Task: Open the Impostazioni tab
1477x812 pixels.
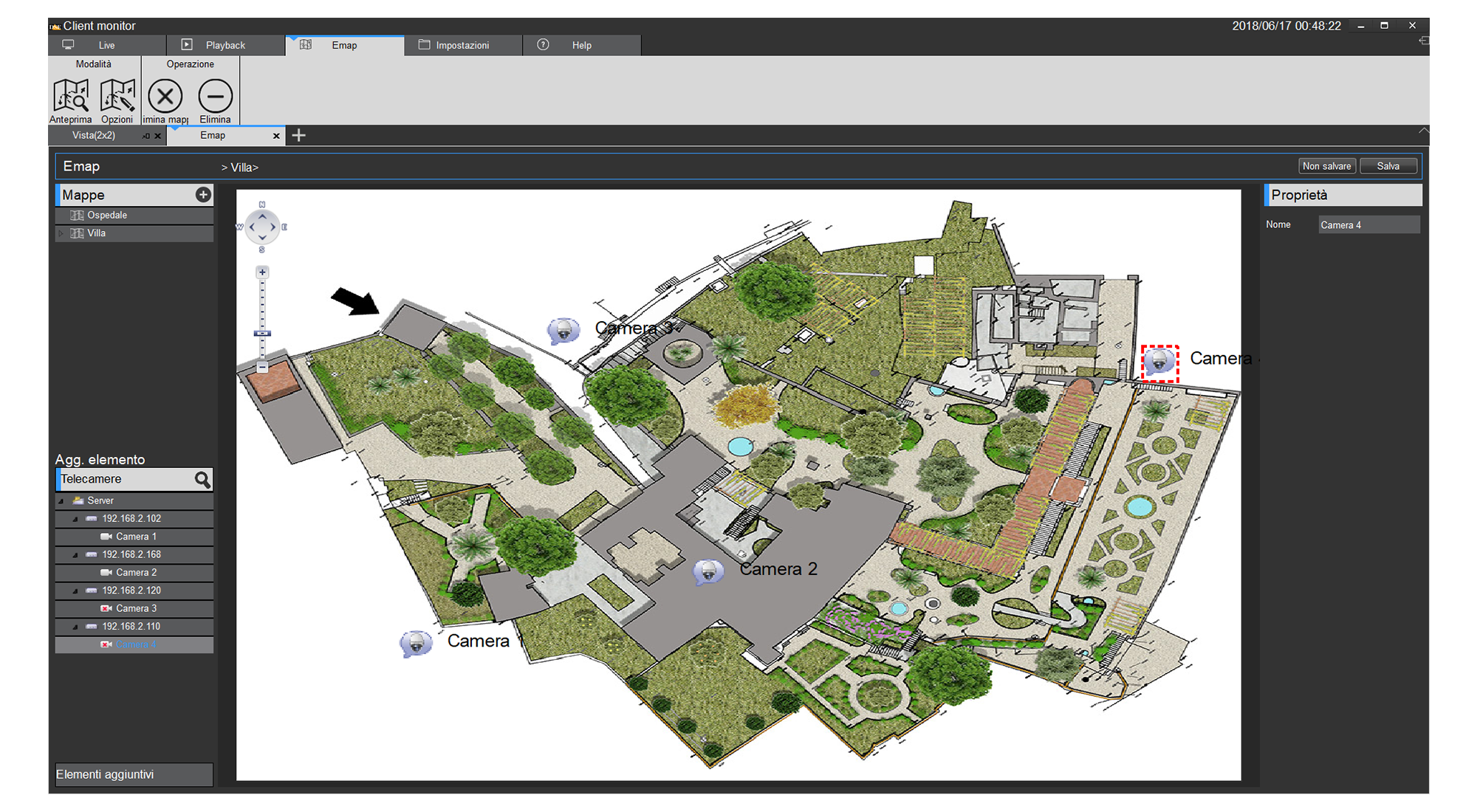Action: tap(463, 44)
